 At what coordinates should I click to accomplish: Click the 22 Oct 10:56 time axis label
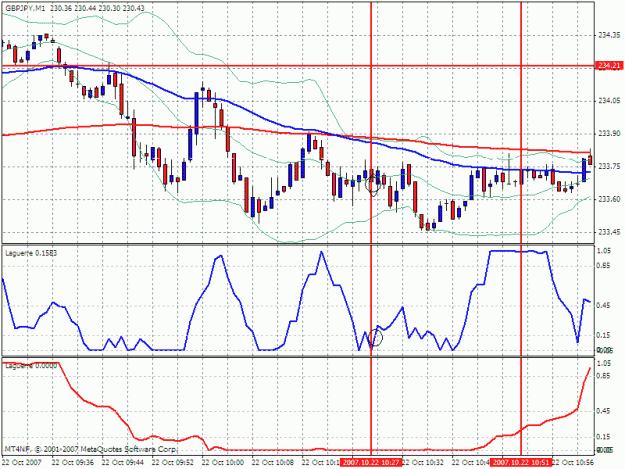tap(573, 462)
